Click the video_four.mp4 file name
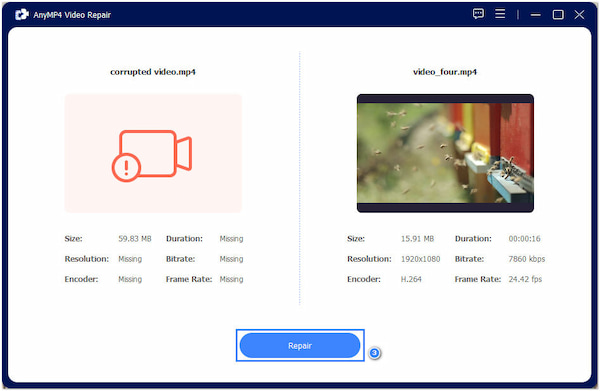The image size is (600, 391). click(445, 72)
